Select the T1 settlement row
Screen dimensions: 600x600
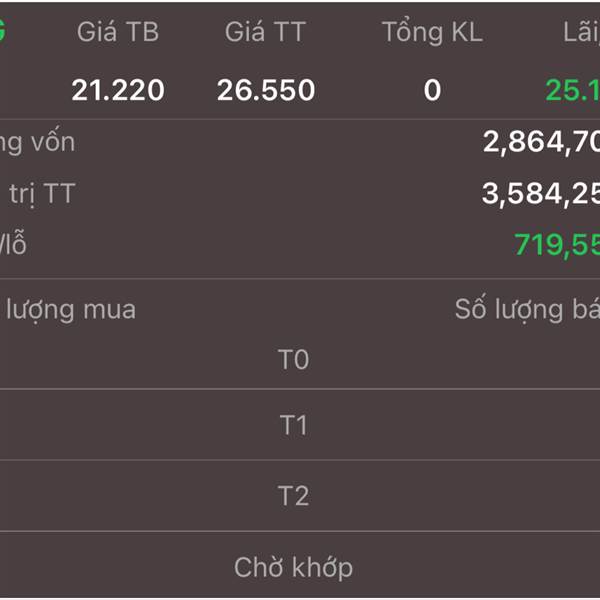[300, 425]
